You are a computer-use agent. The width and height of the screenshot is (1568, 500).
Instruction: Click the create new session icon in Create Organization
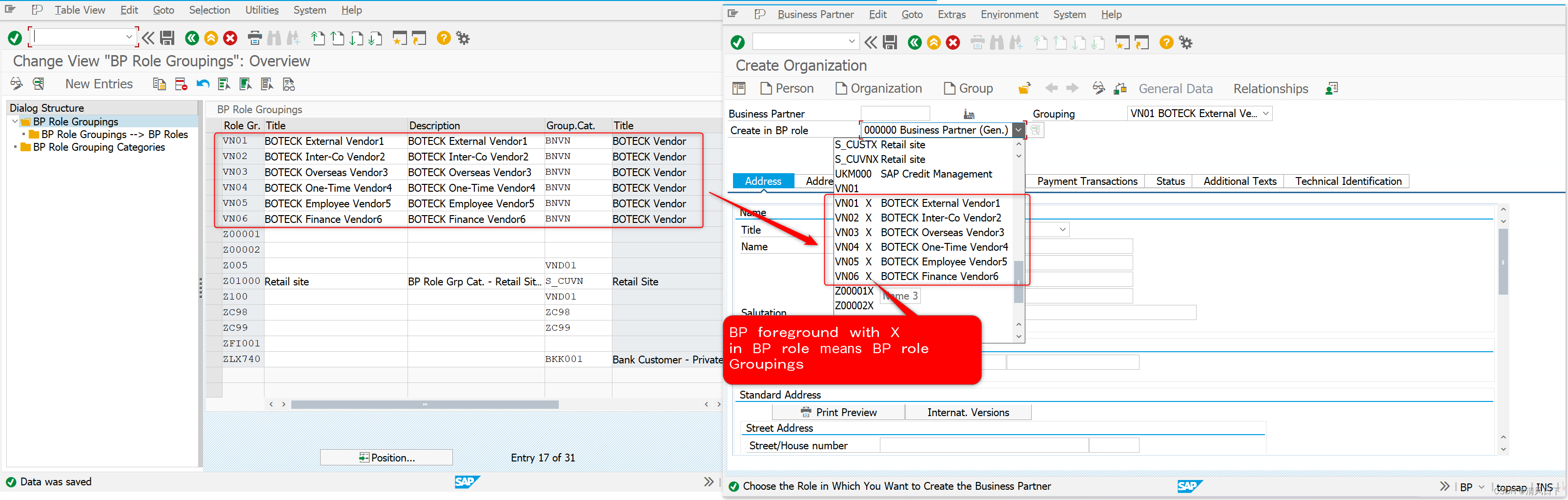click(1122, 42)
